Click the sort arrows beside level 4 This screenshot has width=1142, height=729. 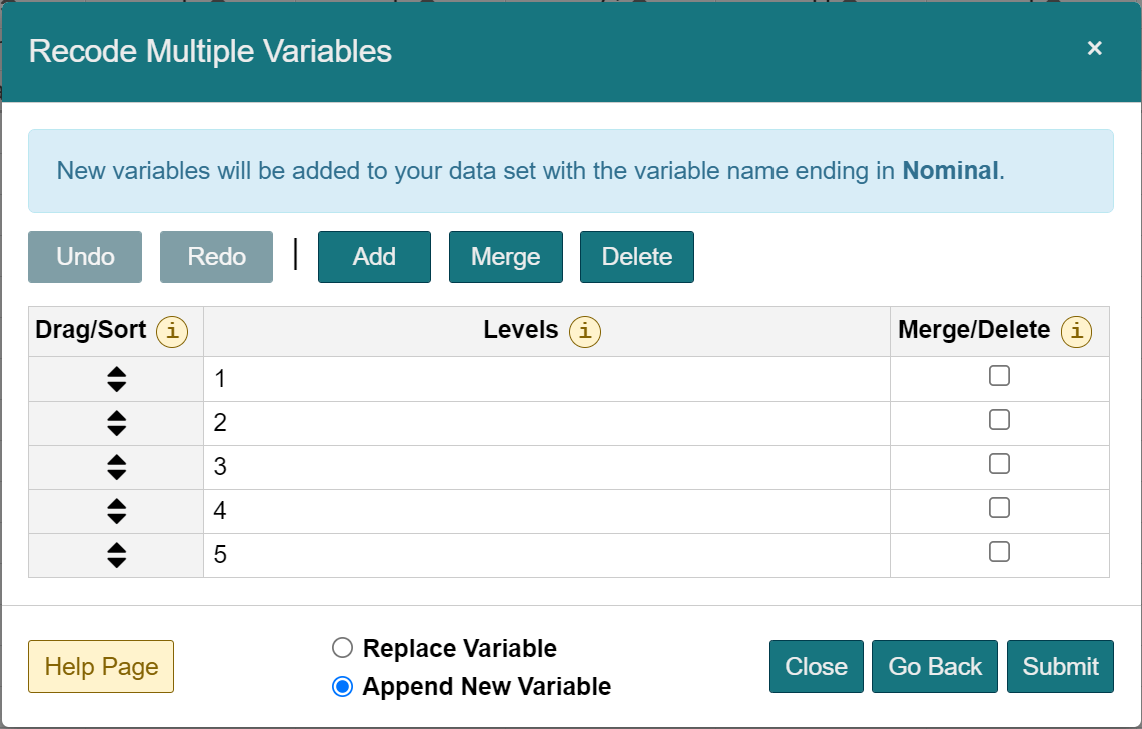pos(115,510)
